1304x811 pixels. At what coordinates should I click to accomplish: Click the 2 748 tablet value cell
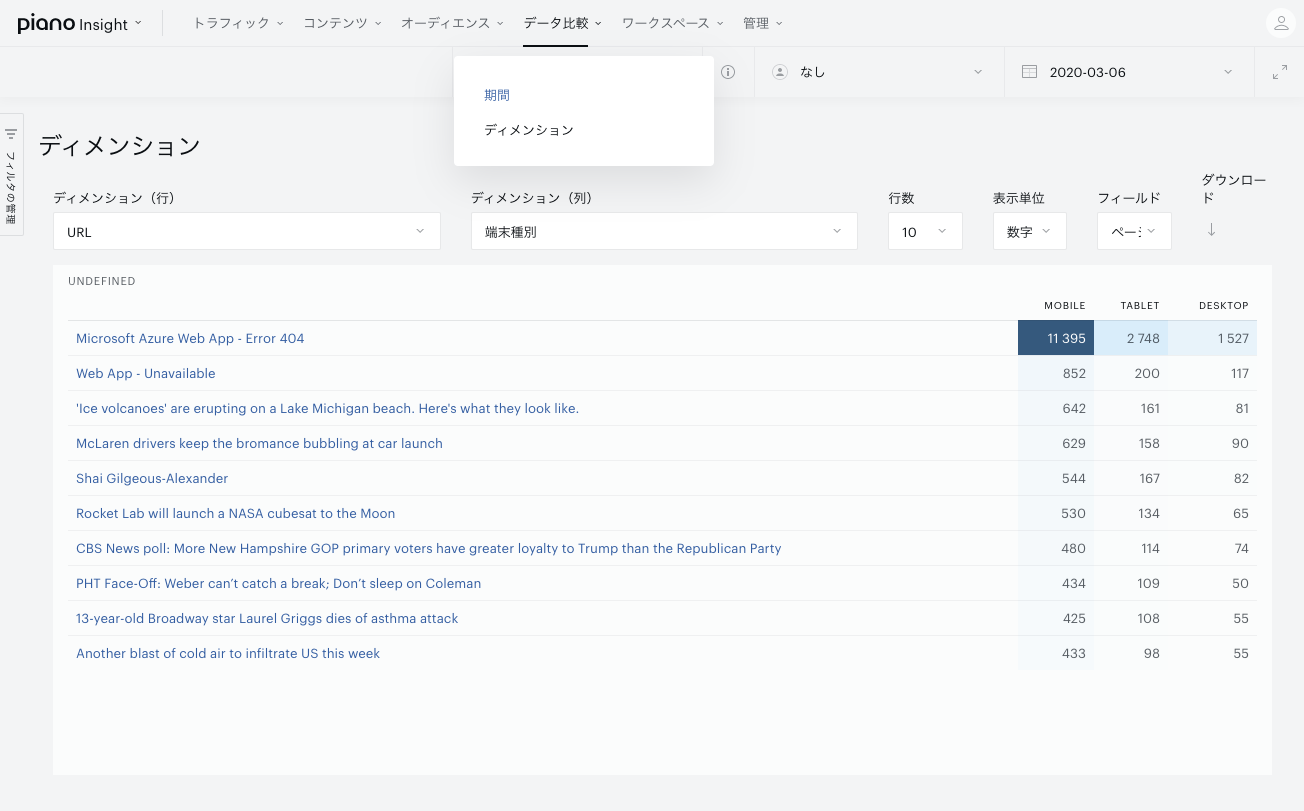pyautogui.click(x=1131, y=338)
